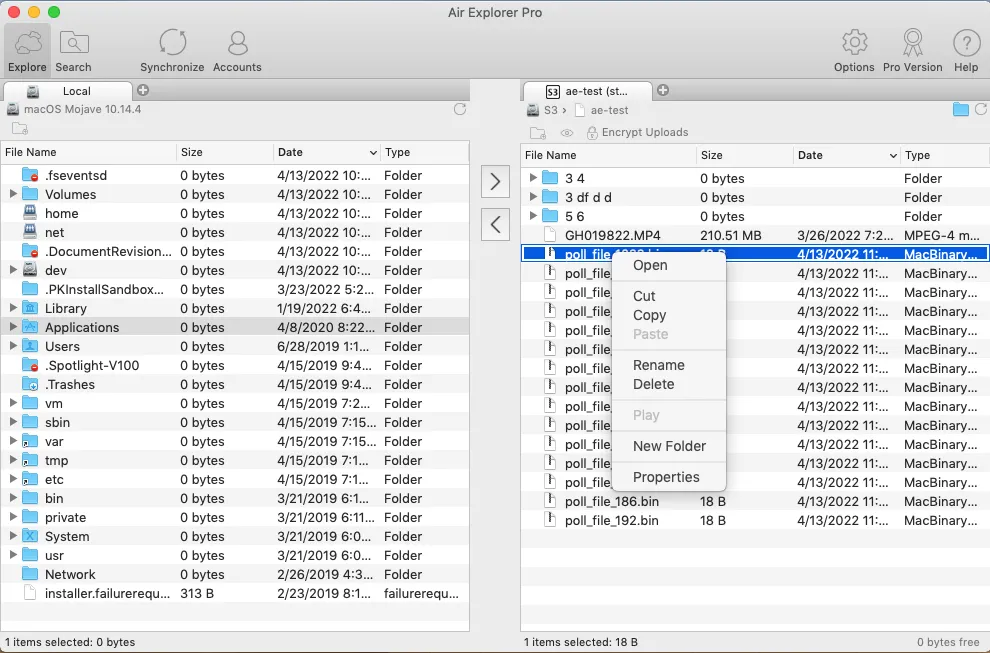
Task: Expand the '3 4' folder in S3 pane
Action: pyautogui.click(x=533, y=177)
